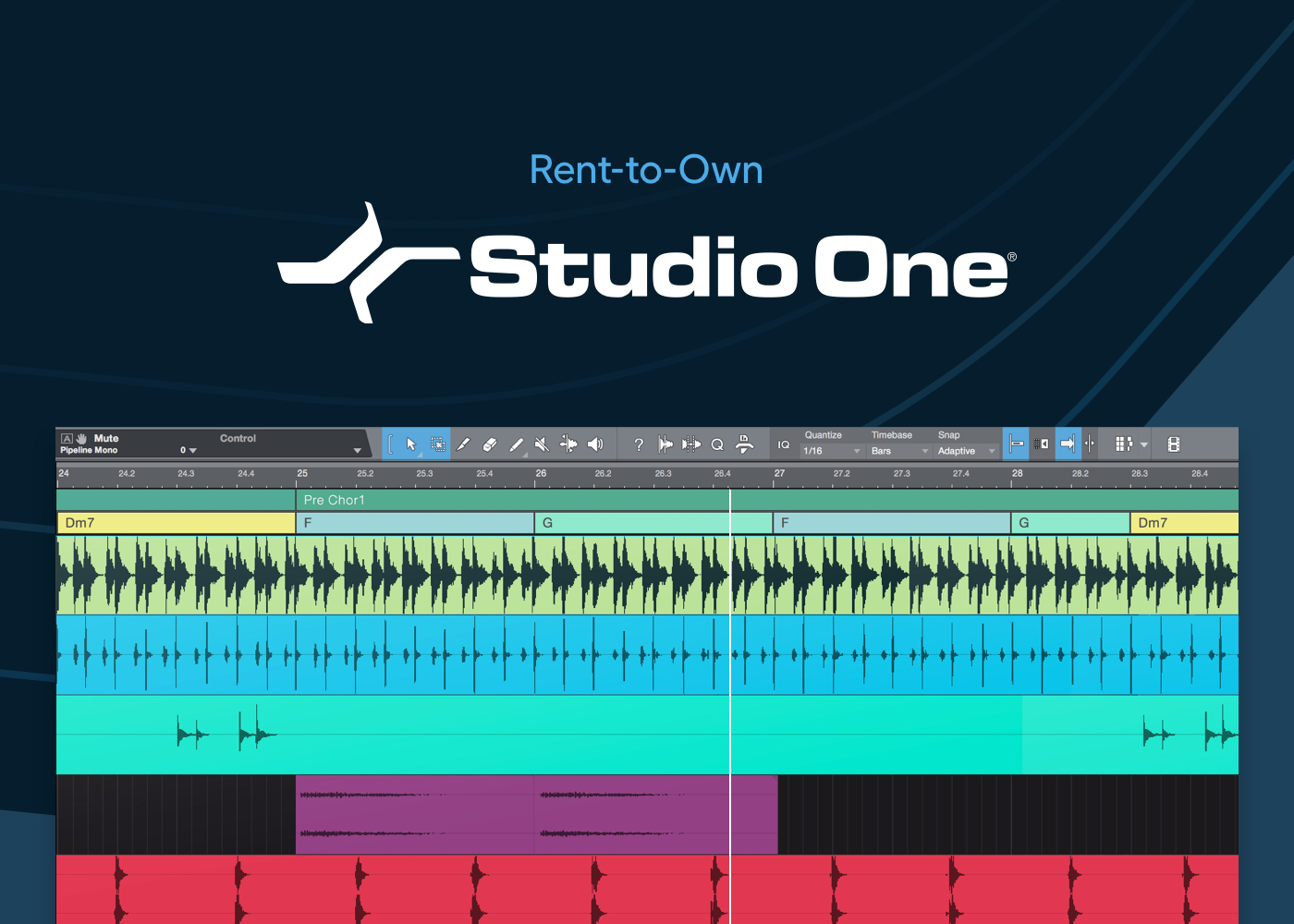Open the video player filmstrip icon
This screenshot has width=1294, height=924.
tap(1174, 444)
